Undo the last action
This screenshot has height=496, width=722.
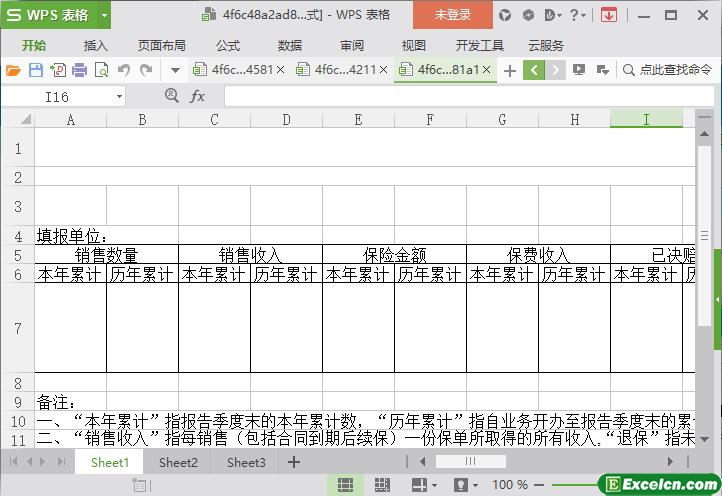[124, 70]
